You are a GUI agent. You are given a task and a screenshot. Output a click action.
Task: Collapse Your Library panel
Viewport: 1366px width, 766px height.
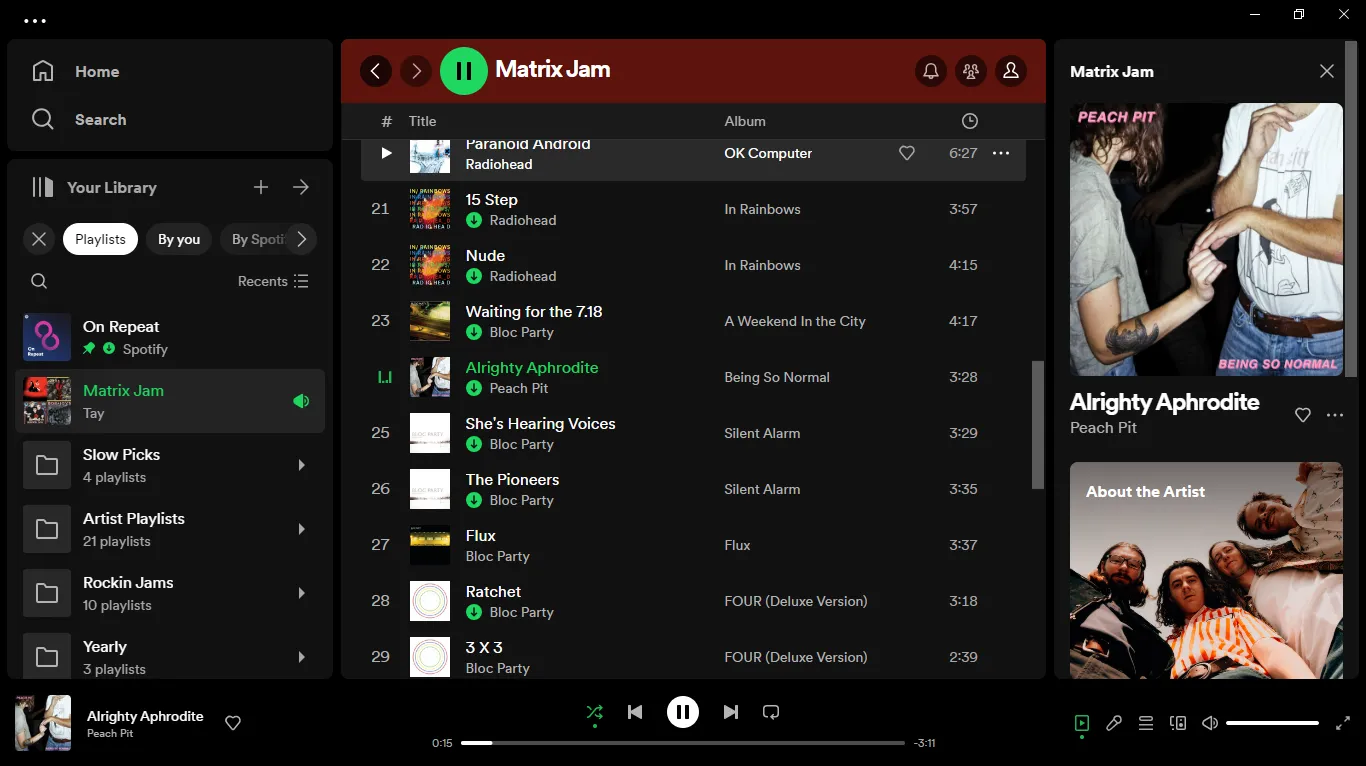pyautogui.click(x=95, y=187)
